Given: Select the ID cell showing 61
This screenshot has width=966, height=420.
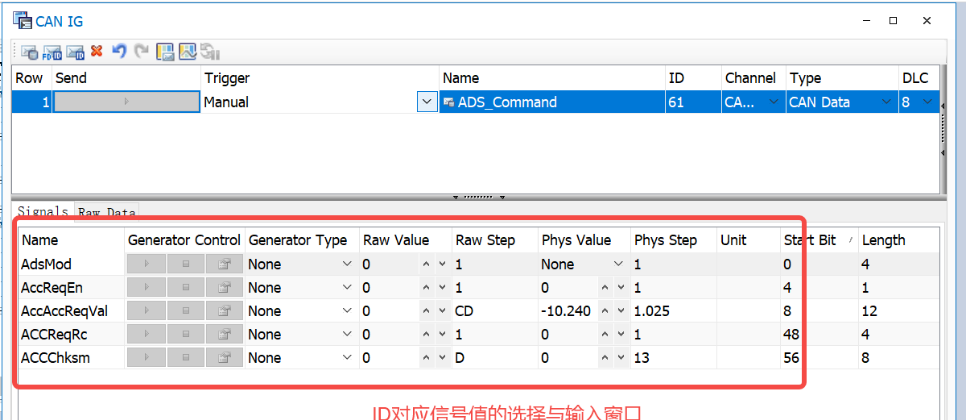Looking at the screenshot, I should pyautogui.click(x=693, y=102).
